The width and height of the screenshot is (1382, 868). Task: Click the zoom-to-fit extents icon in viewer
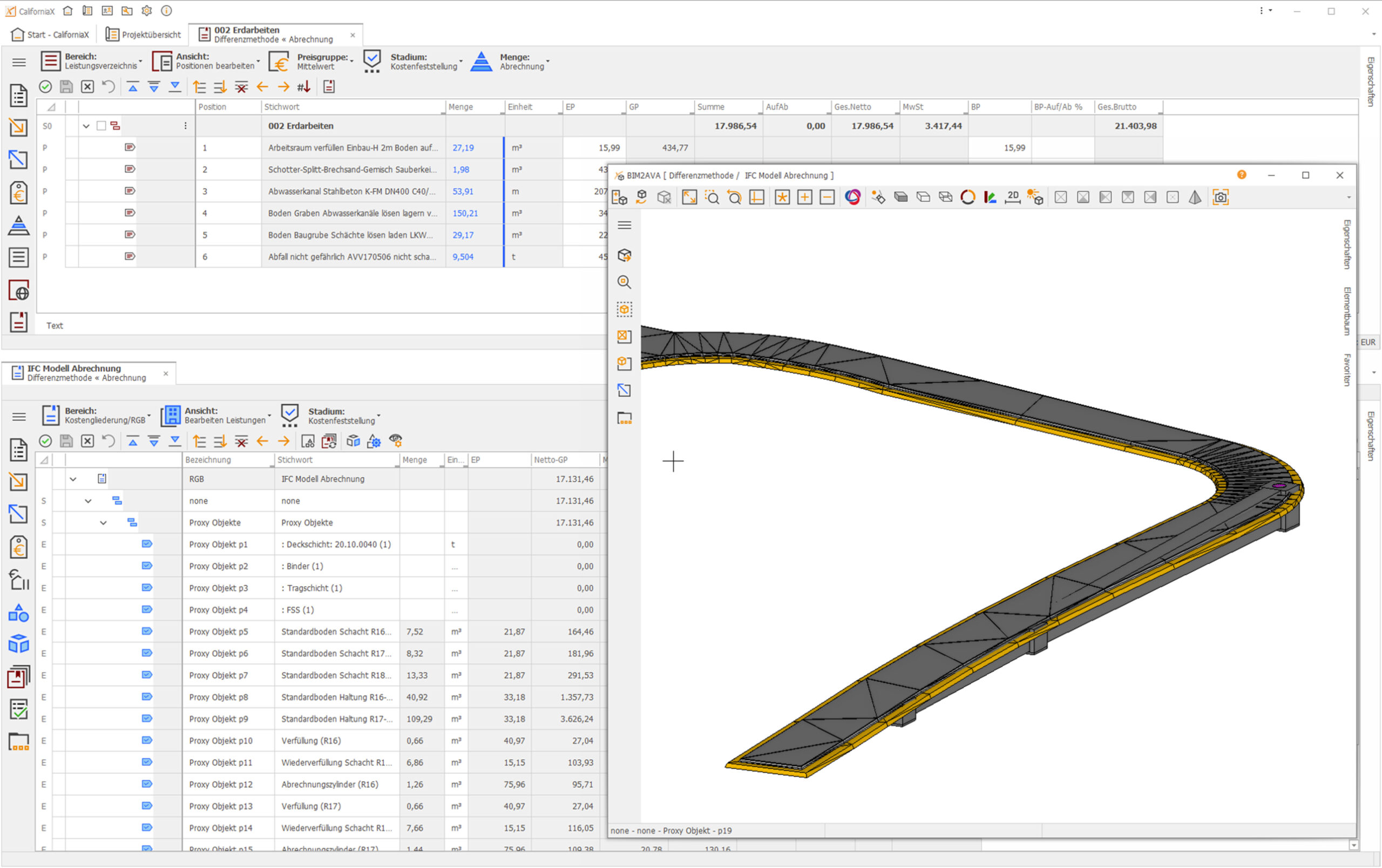click(x=689, y=198)
